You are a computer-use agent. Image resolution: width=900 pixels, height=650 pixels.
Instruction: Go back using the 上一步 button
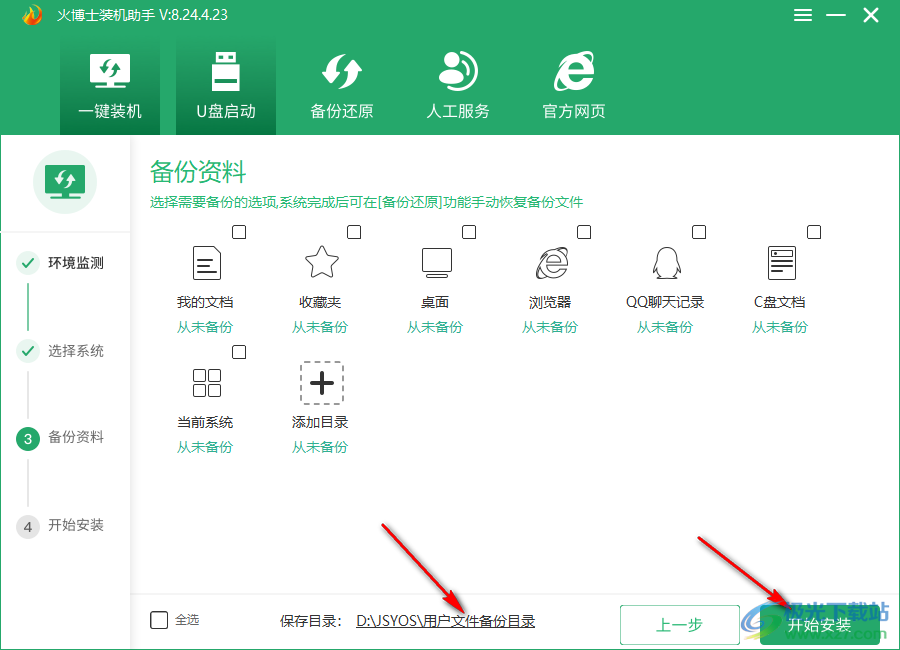pyautogui.click(x=679, y=624)
